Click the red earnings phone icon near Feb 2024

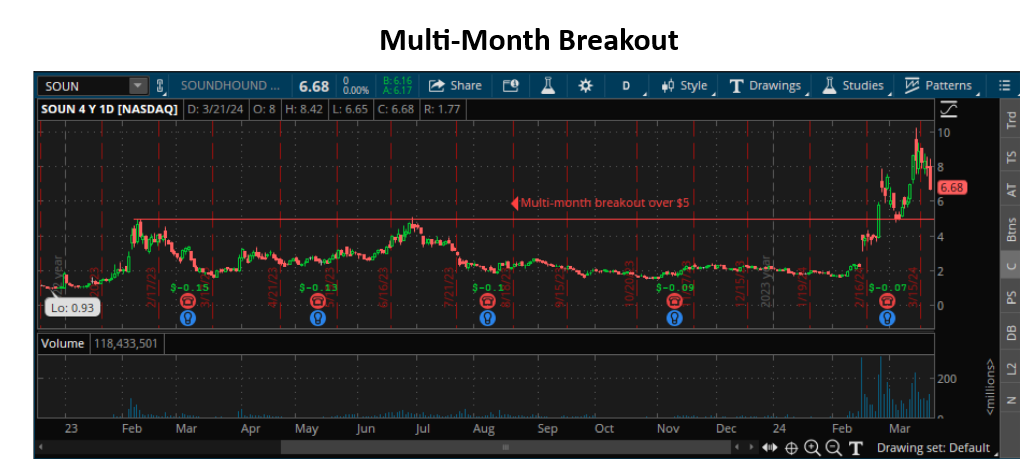886,300
